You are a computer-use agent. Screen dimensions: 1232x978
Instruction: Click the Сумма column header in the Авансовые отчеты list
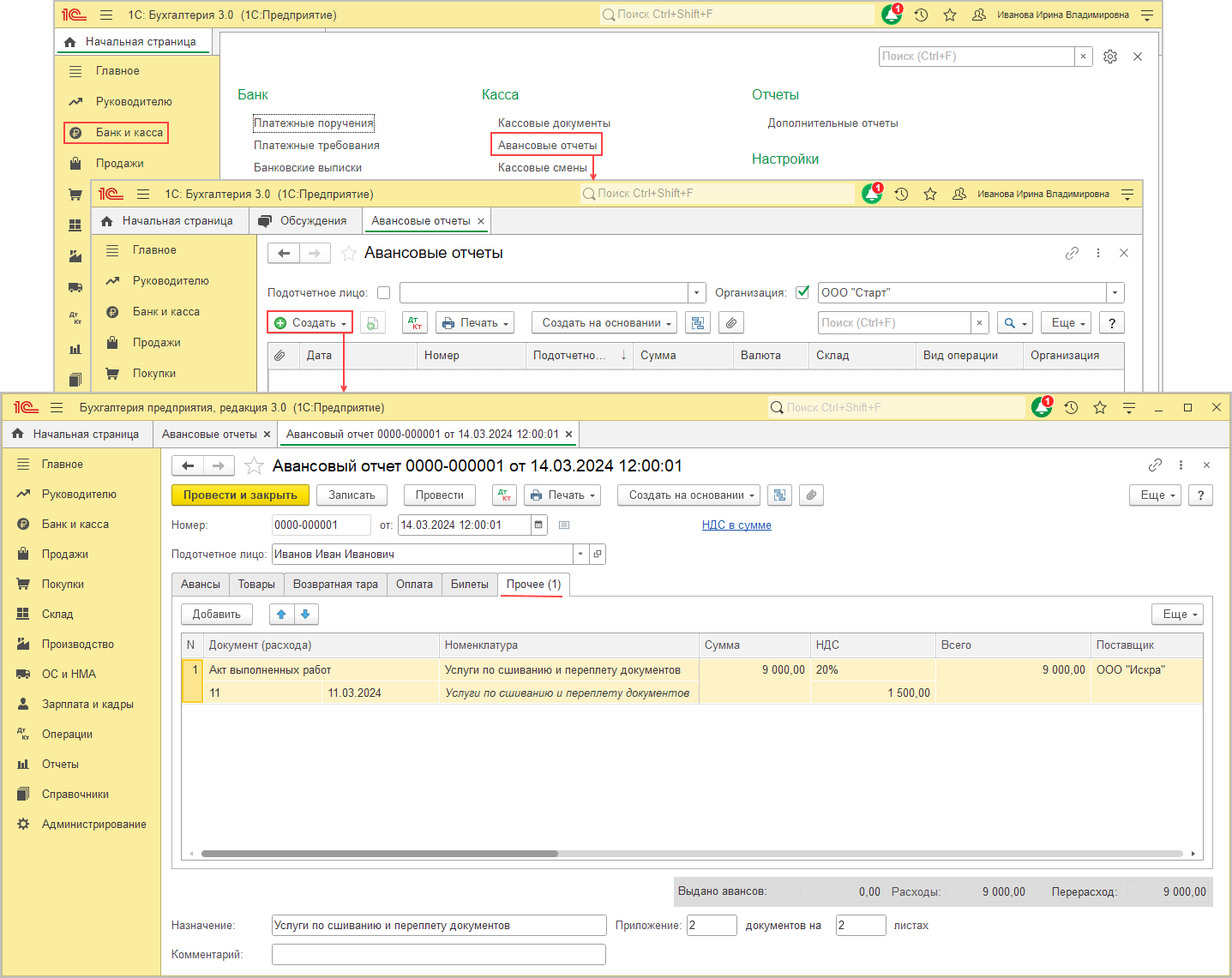pos(683,355)
